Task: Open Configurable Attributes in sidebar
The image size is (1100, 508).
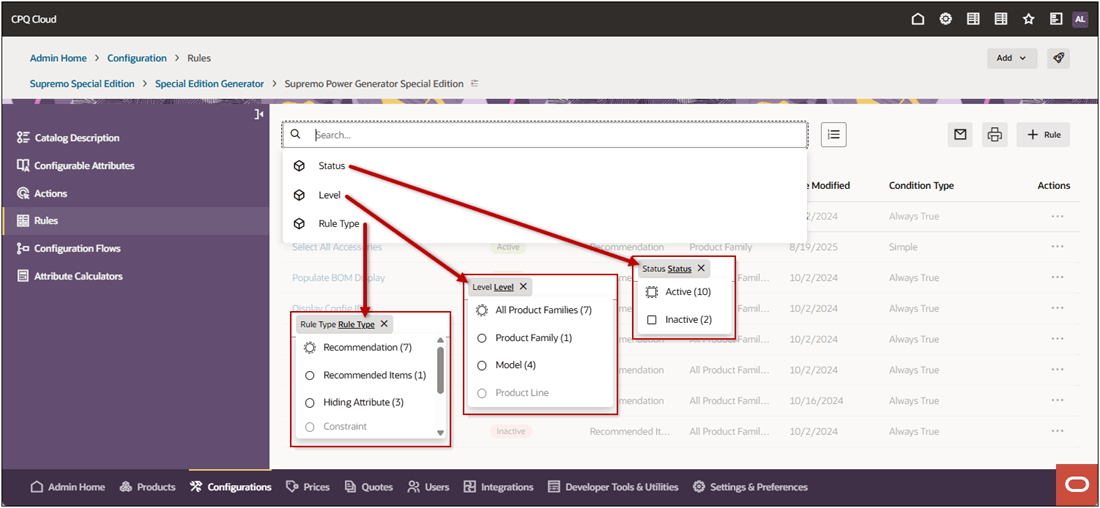Action: point(76,166)
